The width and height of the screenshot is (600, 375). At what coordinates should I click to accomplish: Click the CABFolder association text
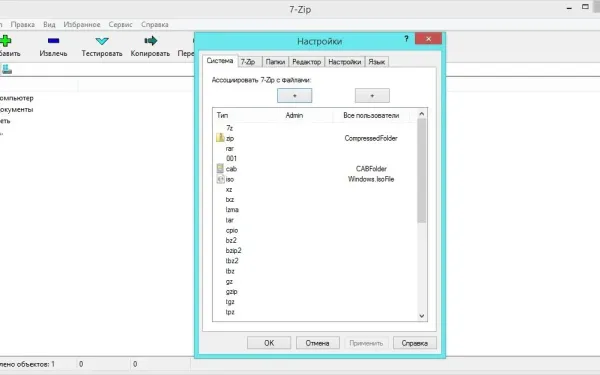[x=371, y=168]
